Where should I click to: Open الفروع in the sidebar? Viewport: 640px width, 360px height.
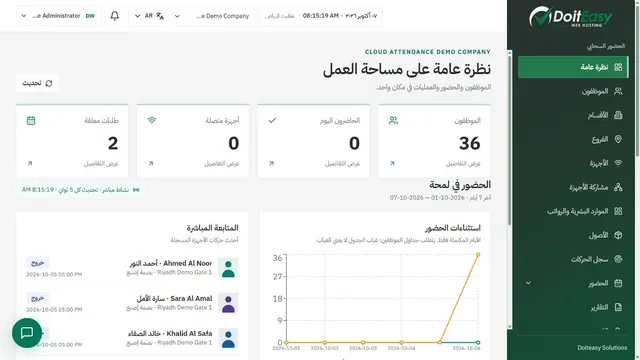coord(573,139)
